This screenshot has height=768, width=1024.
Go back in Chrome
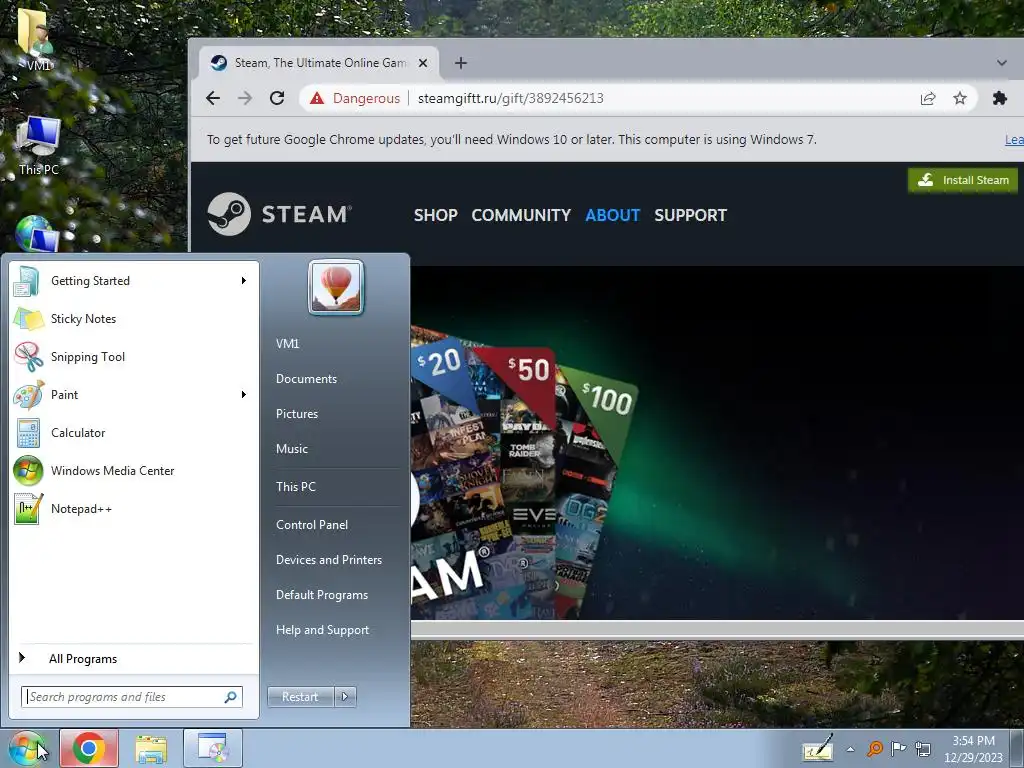tap(213, 98)
